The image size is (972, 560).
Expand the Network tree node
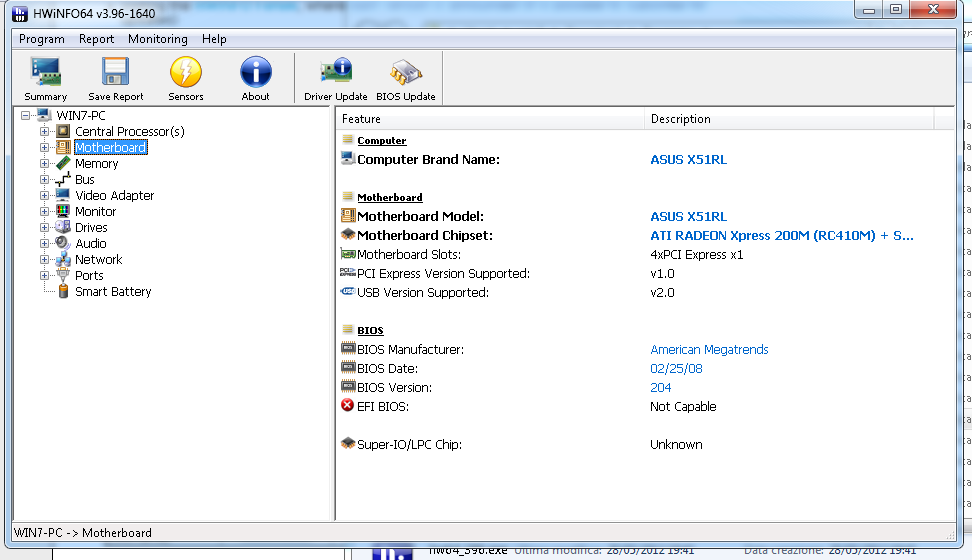click(x=44, y=259)
